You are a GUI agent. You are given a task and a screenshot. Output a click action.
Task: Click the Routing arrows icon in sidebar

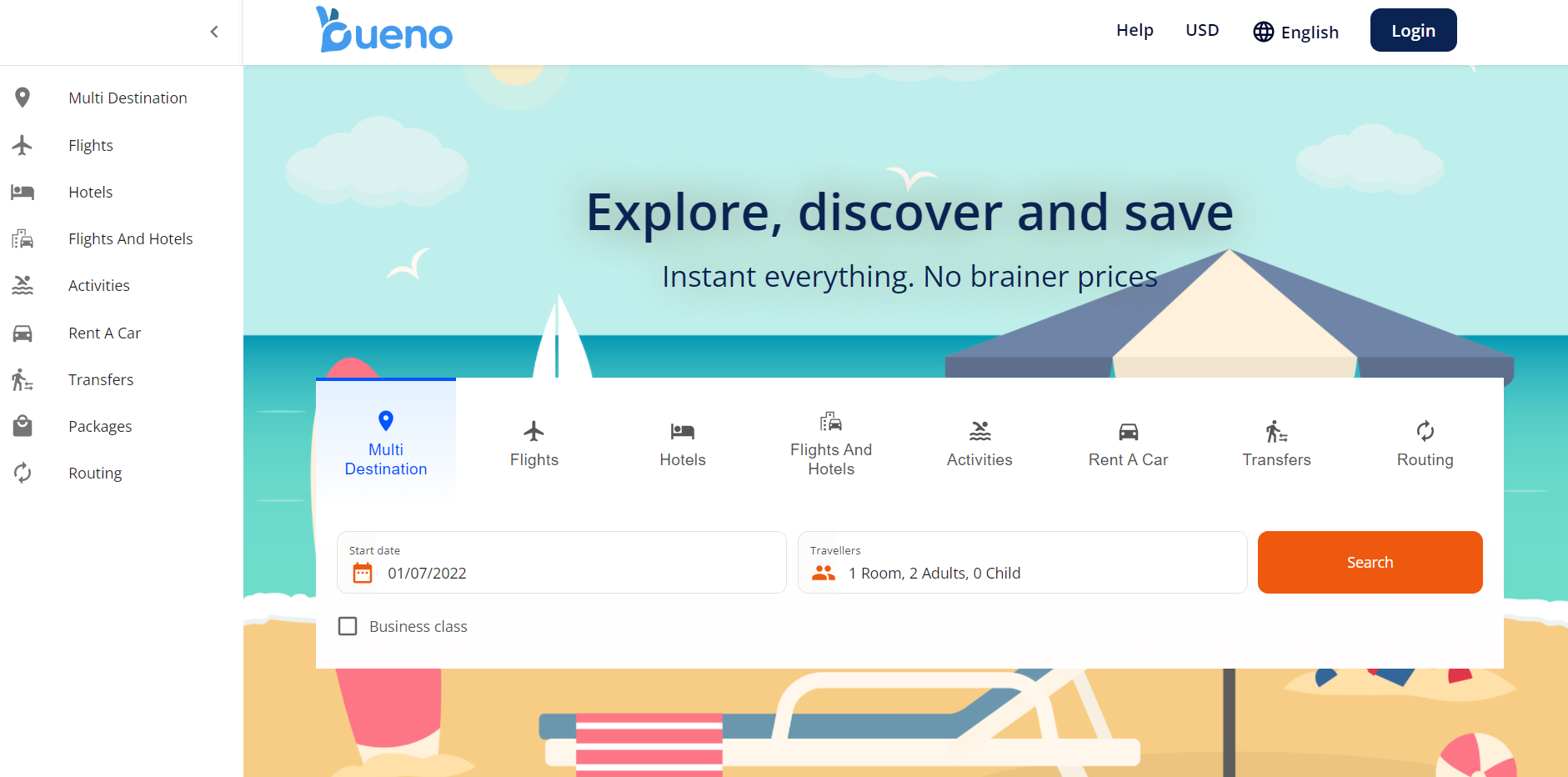23,473
